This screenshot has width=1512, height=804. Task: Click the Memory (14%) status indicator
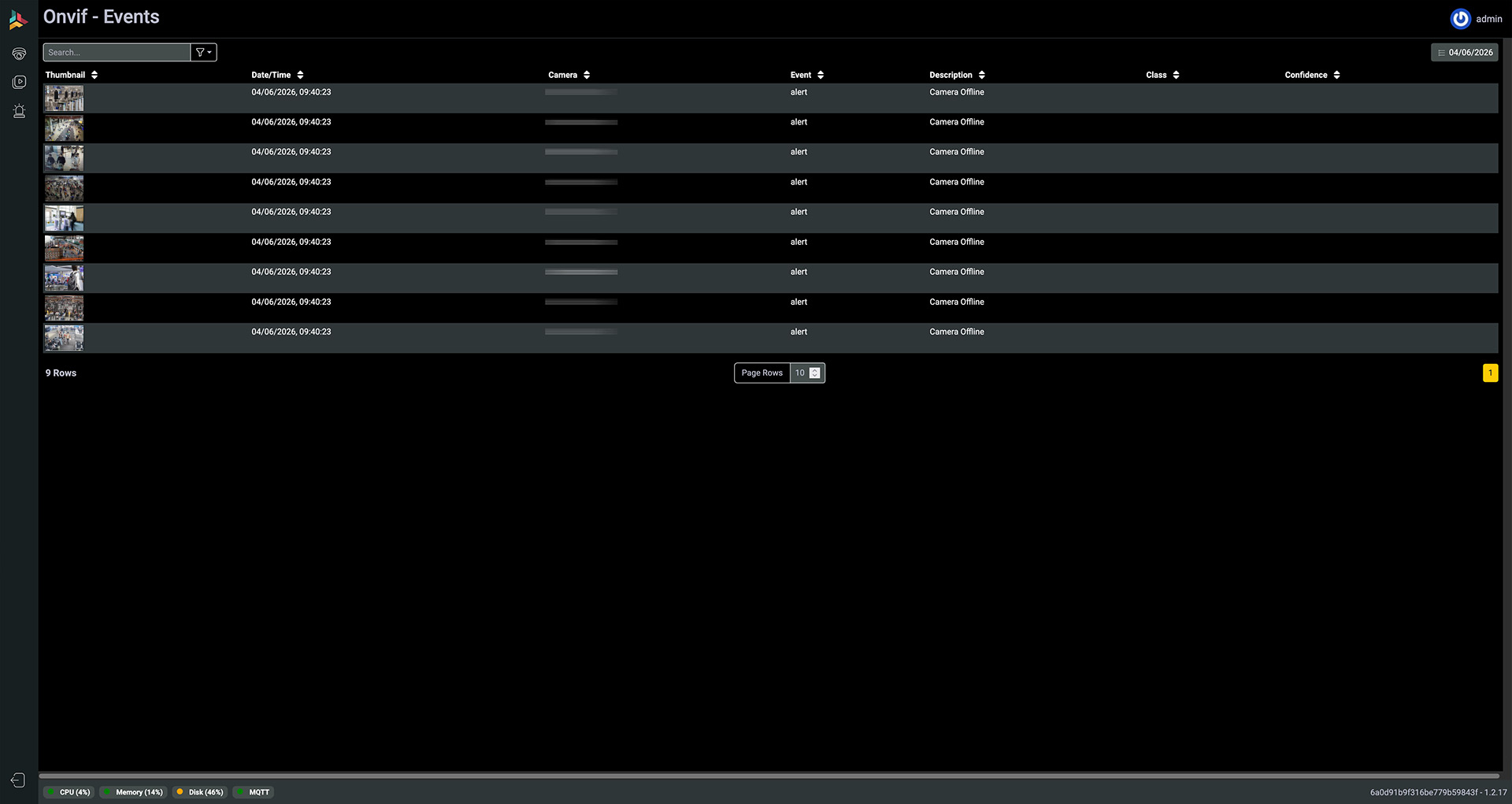pos(133,792)
